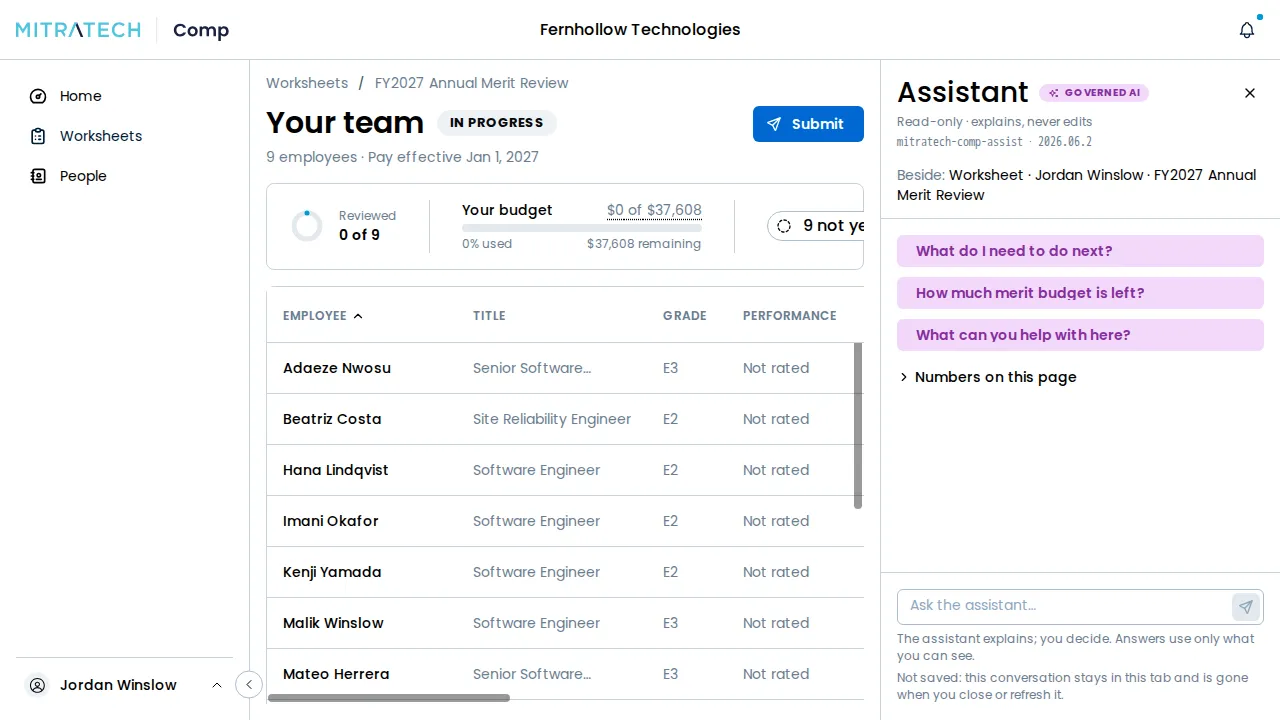Click Site Reliability Engineer title cell
The height and width of the screenshot is (720, 1280).
(552, 419)
